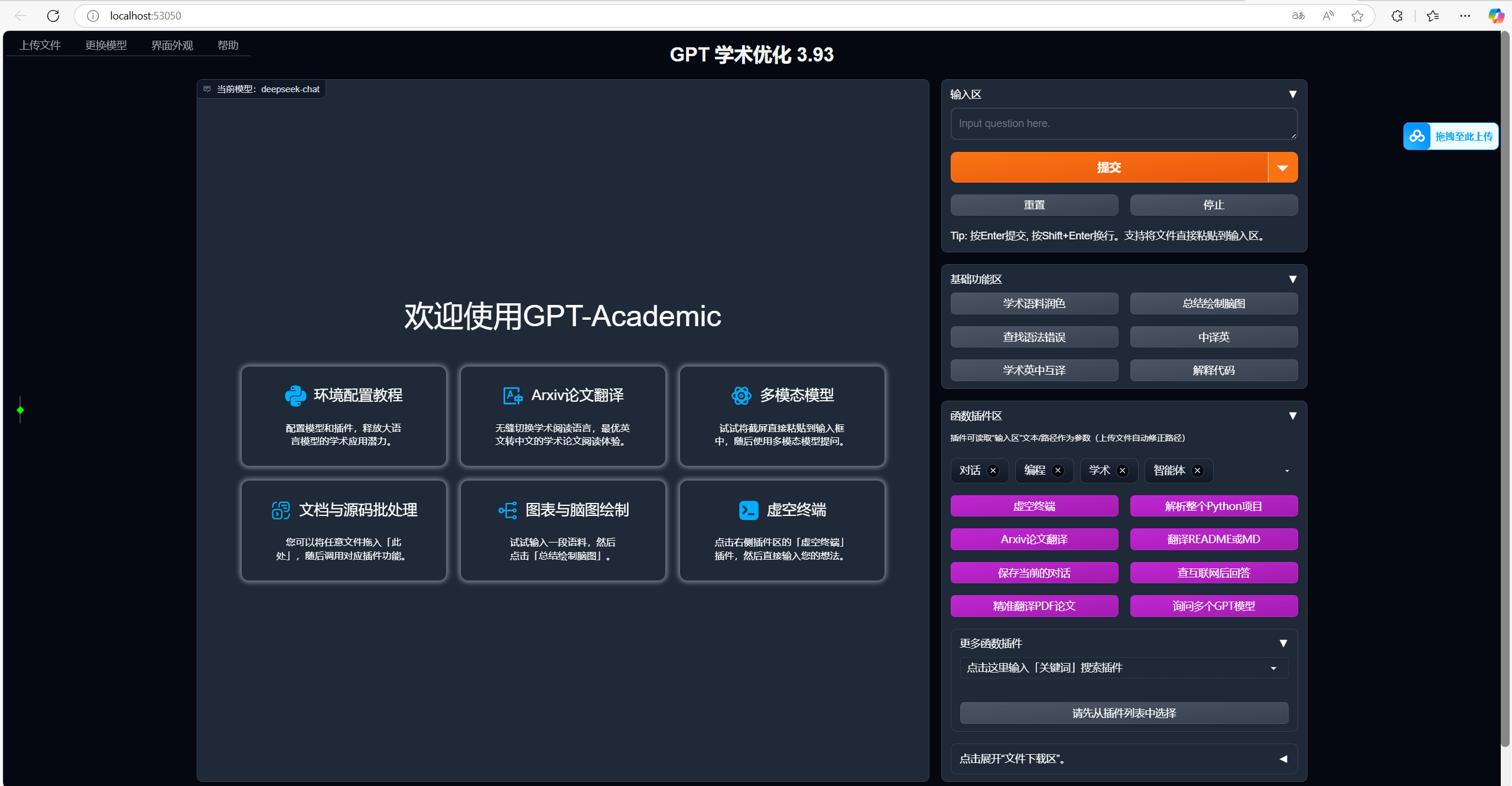The width and height of the screenshot is (1512, 786).
Task: Click the atom icon on 多模态模型 card
Action: tap(741, 395)
